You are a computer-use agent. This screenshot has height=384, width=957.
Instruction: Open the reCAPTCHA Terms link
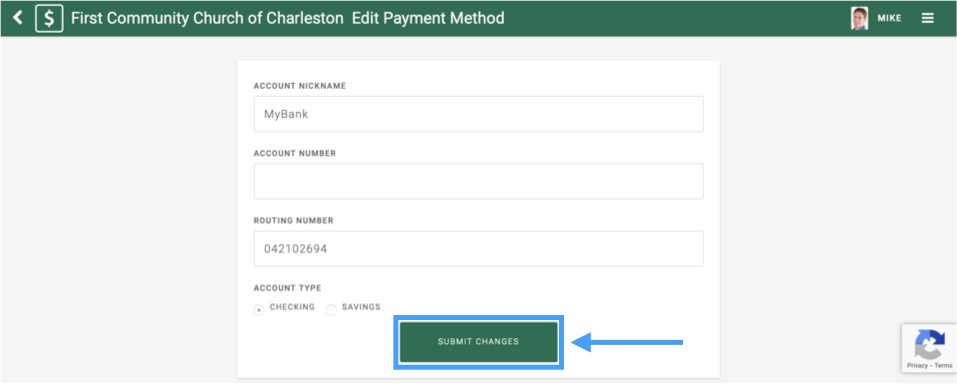pyautogui.click(x=944, y=365)
